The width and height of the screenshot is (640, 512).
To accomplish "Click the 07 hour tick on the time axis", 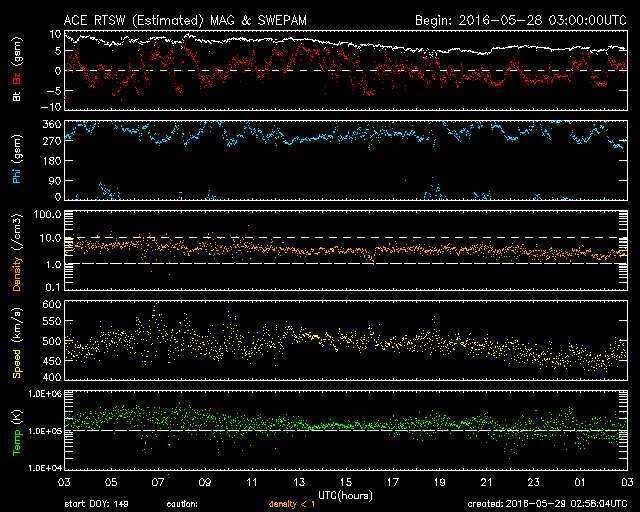I will click(157, 481).
